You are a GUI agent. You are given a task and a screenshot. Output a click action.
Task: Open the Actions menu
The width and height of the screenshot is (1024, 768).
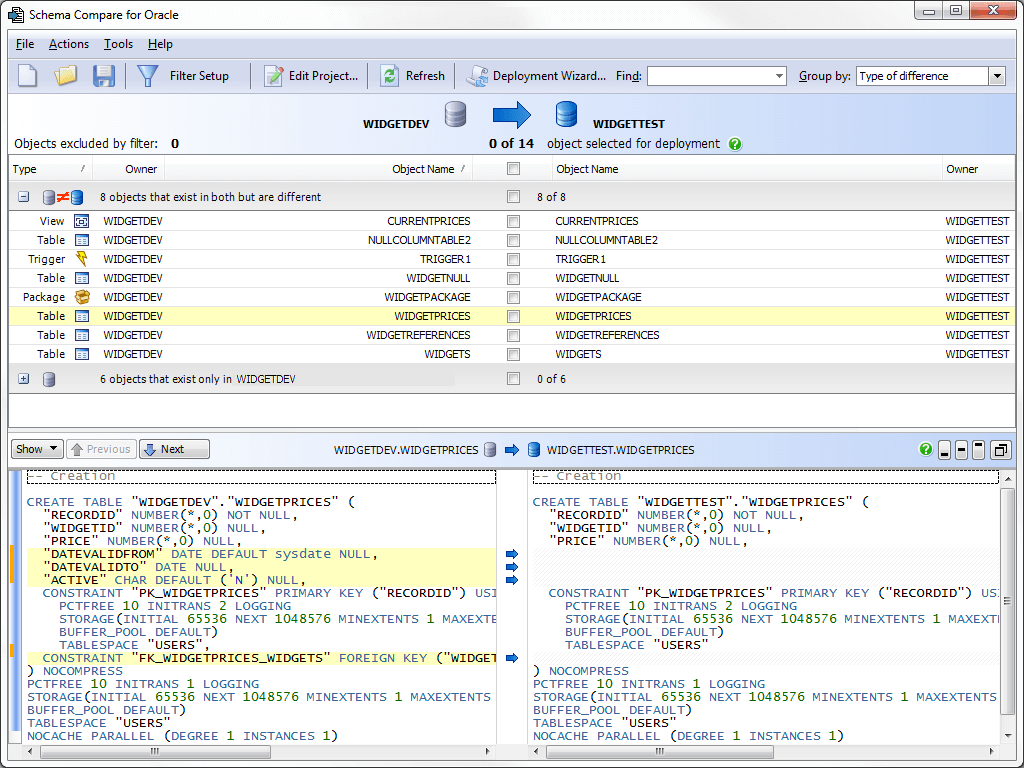pyautogui.click(x=68, y=44)
